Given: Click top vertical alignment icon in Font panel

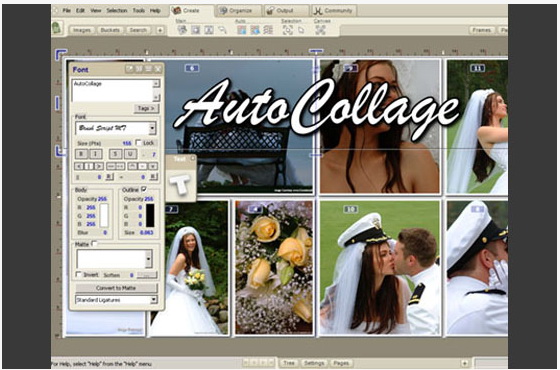Looking at the screenshot, I should tap(132, 166).
